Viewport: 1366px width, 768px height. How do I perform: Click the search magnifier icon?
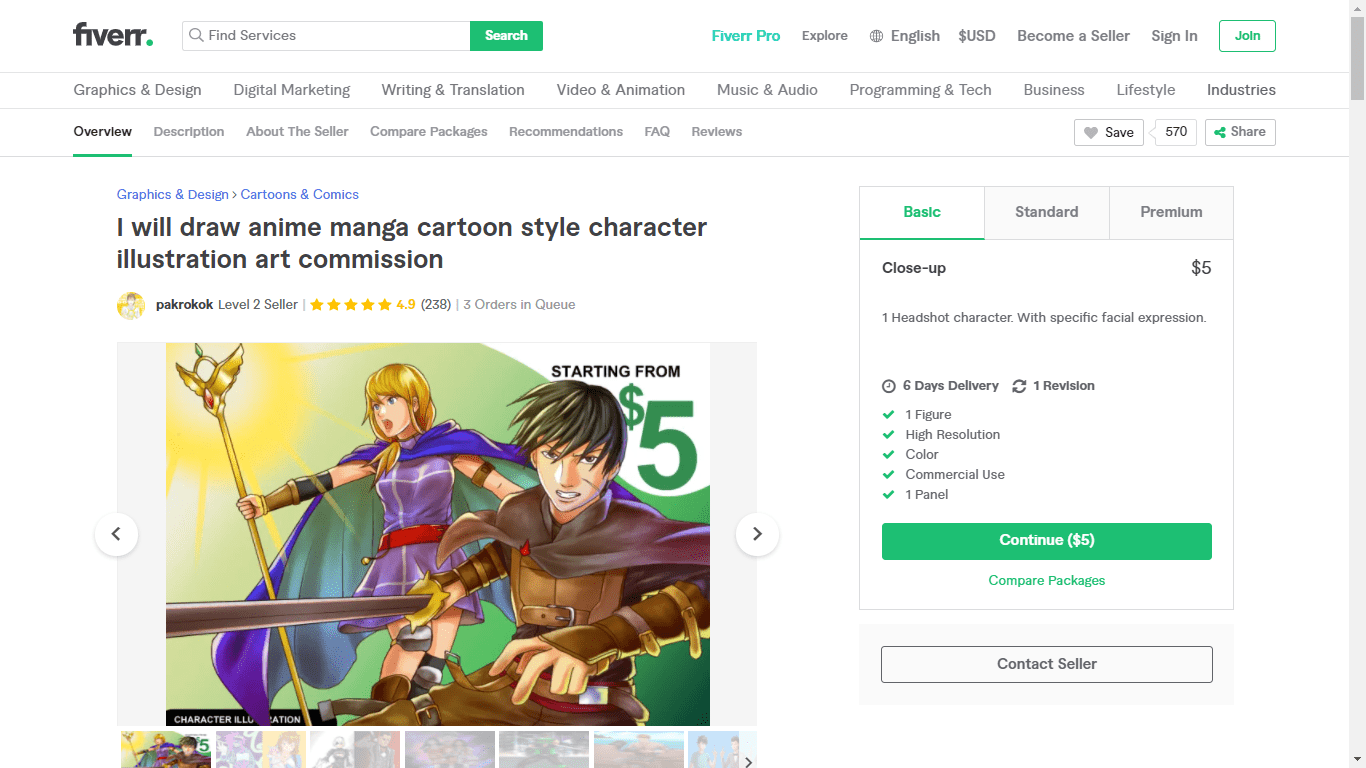click(x=196, y=36)
